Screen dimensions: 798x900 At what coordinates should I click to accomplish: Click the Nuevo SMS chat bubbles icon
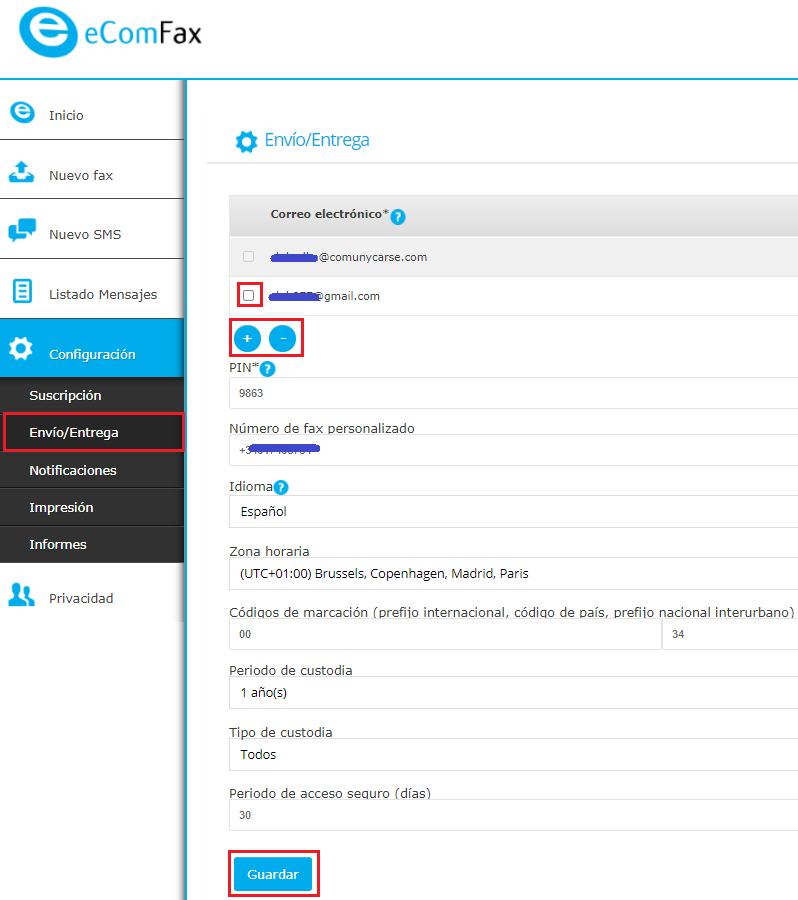pos(22,231)
